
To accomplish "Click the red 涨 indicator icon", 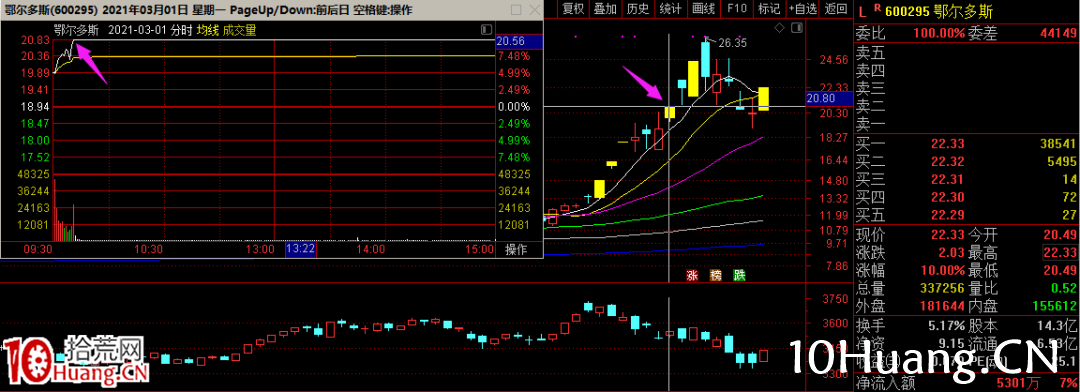I will [692, 276].
